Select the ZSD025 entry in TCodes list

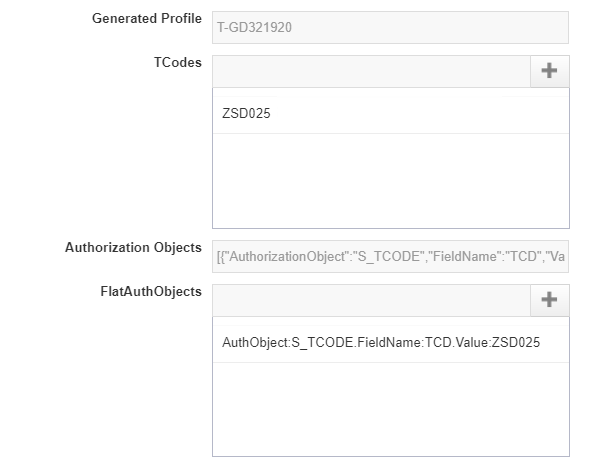click(390, 114)
